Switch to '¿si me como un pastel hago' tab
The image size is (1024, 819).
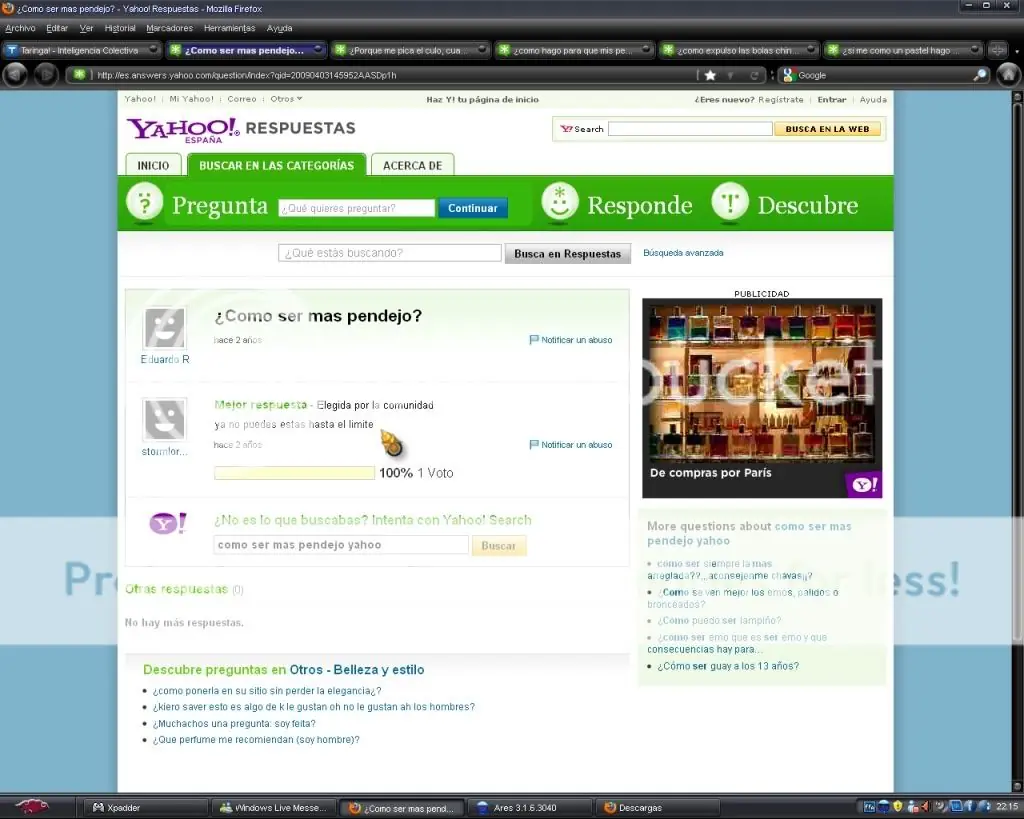pyautogui.click(x=903, y=50)
